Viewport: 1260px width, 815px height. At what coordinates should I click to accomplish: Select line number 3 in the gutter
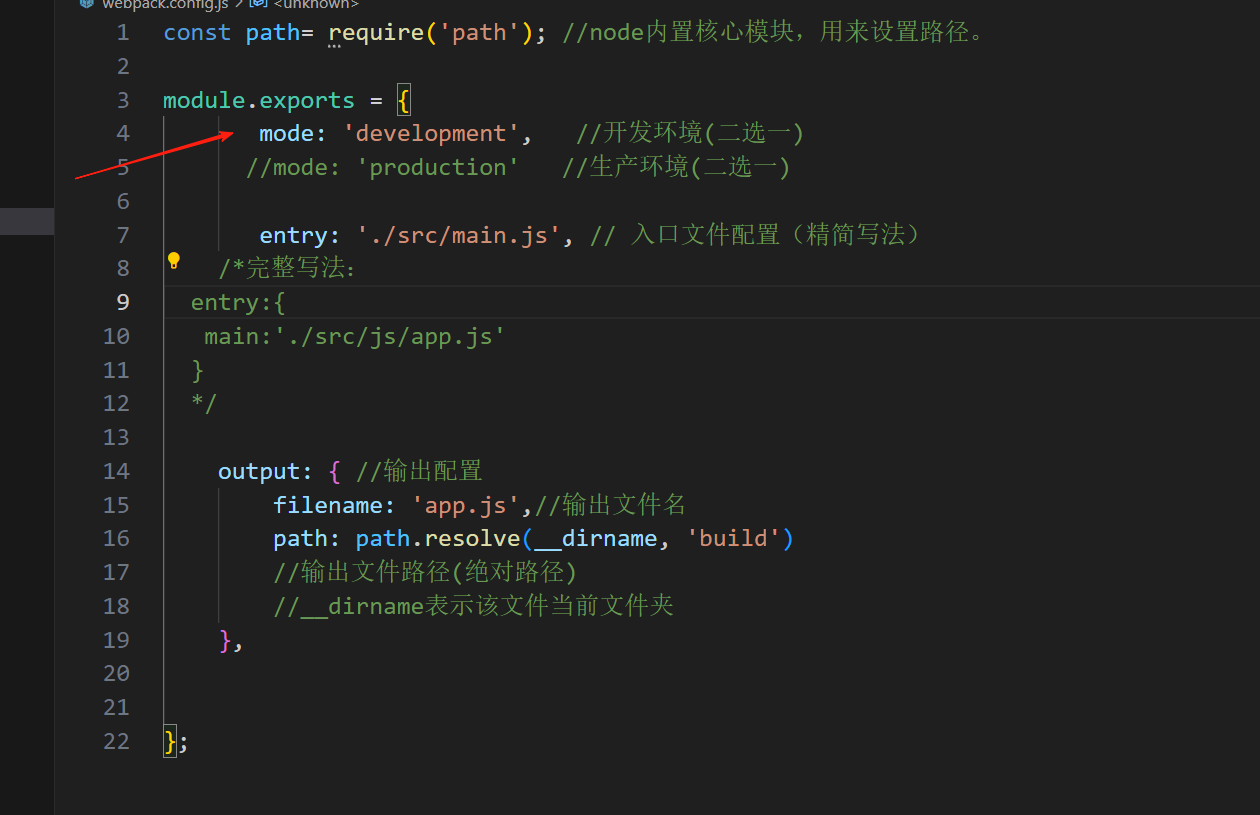pyautogui.click(x=122, y=100)
